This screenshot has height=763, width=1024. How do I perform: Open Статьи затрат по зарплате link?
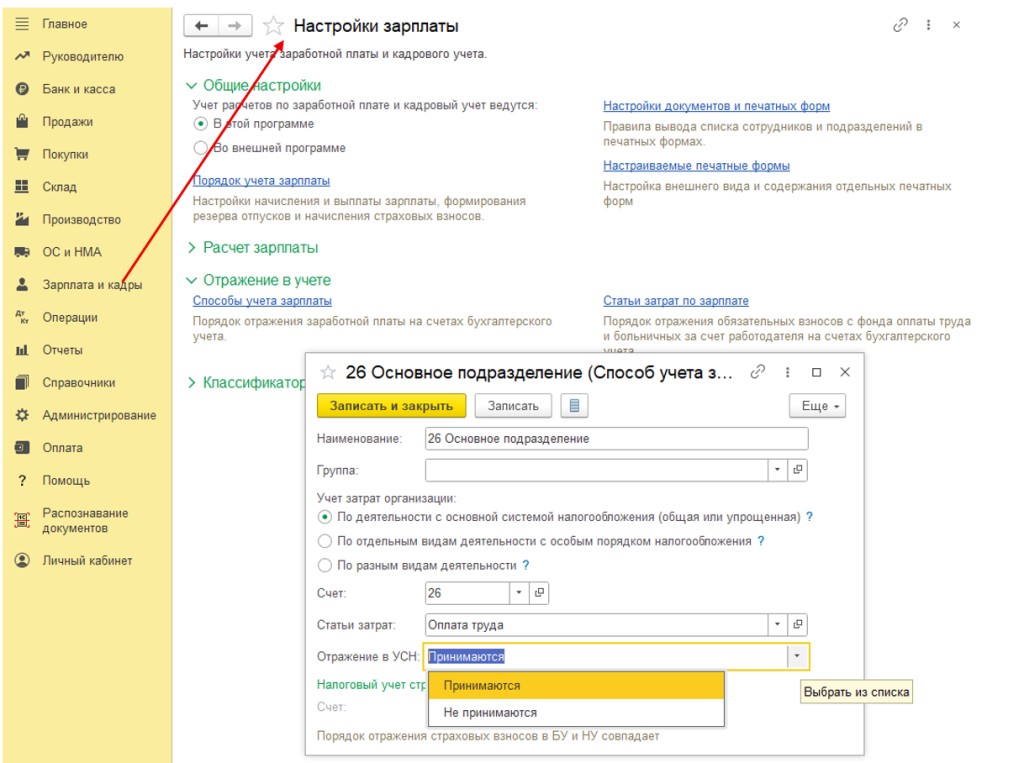[676, 300]
